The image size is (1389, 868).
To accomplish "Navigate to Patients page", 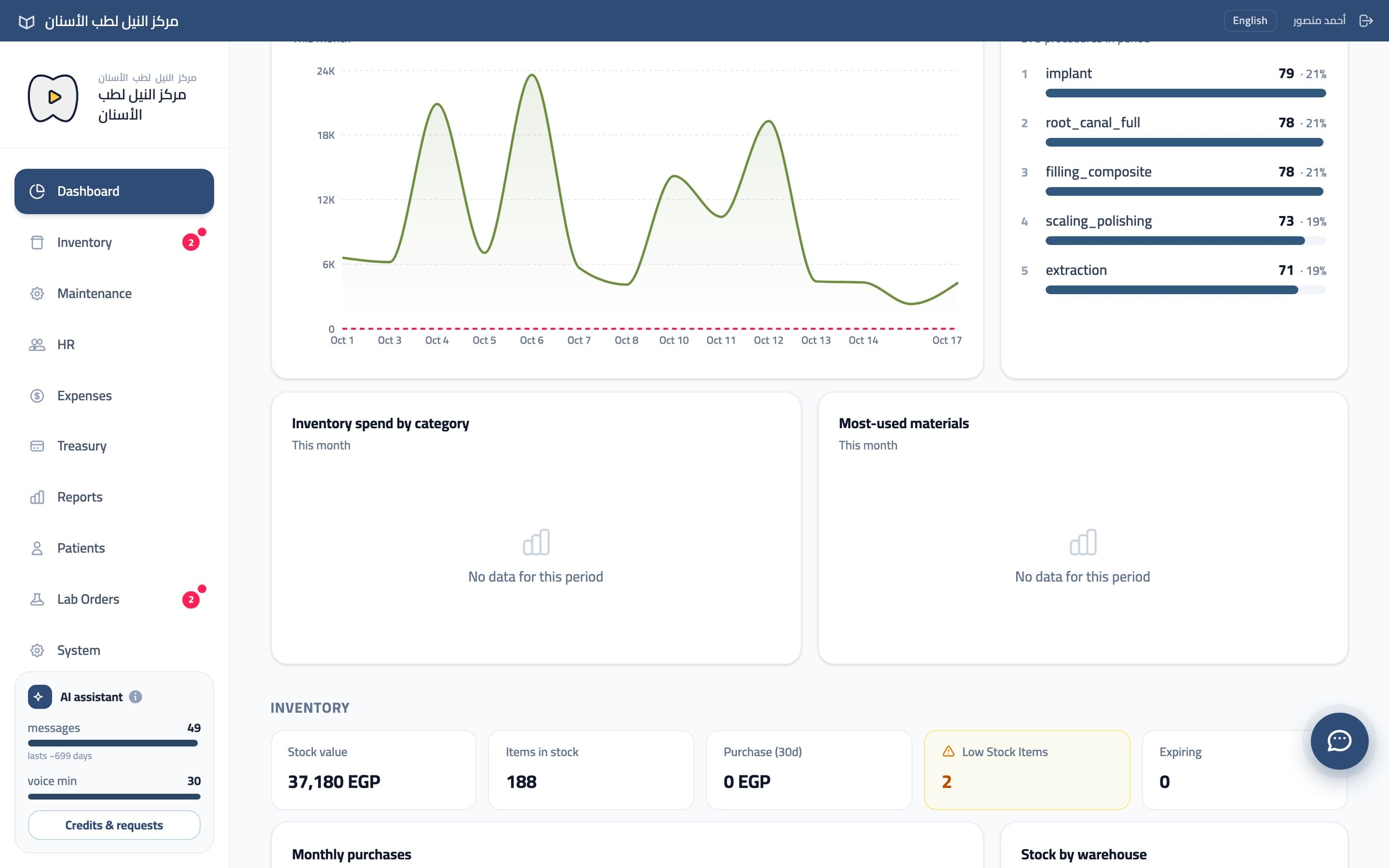I will tap(114, 548).
